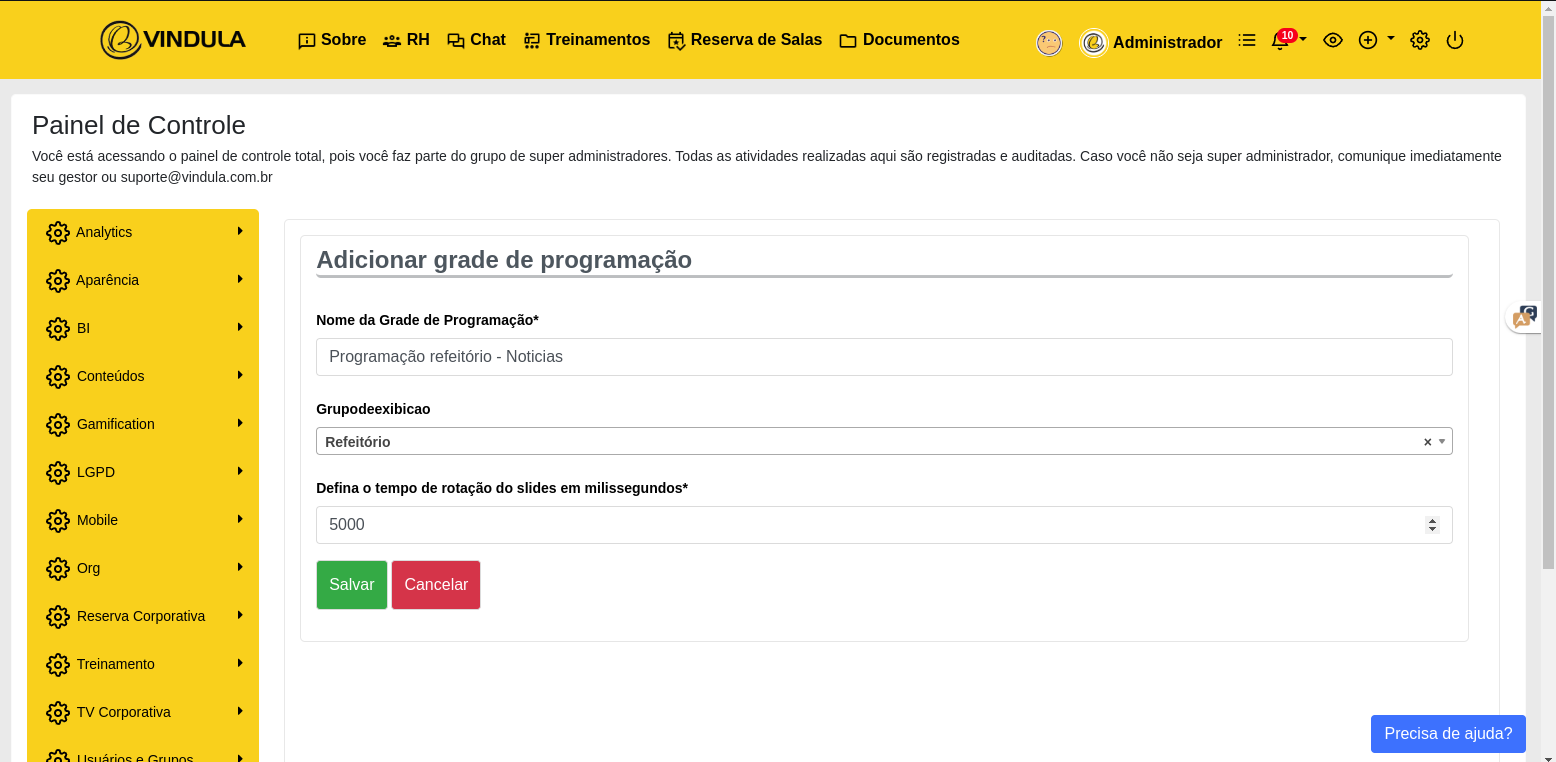Click the Nome da Grade de Programação field
This screenshot has height=762, width=1556.
point(884,357)
